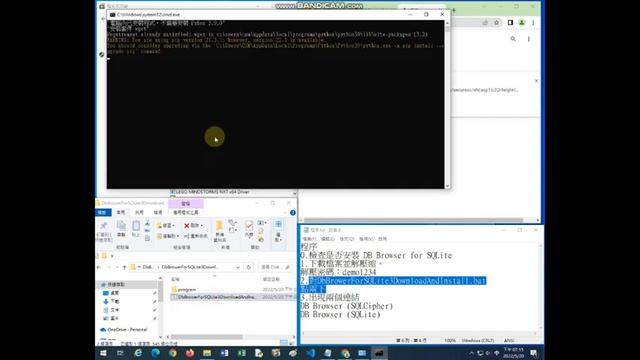Screen dimensions: 640x360
Task: Open a new Chrome tab
Action: click(454, 10)
